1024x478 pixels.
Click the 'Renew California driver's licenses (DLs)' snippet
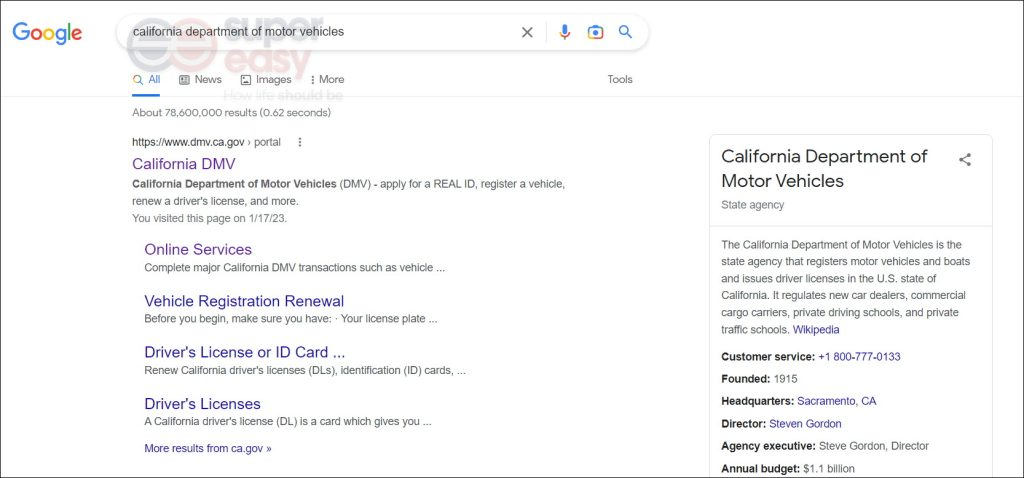click(x=305, y=370)
